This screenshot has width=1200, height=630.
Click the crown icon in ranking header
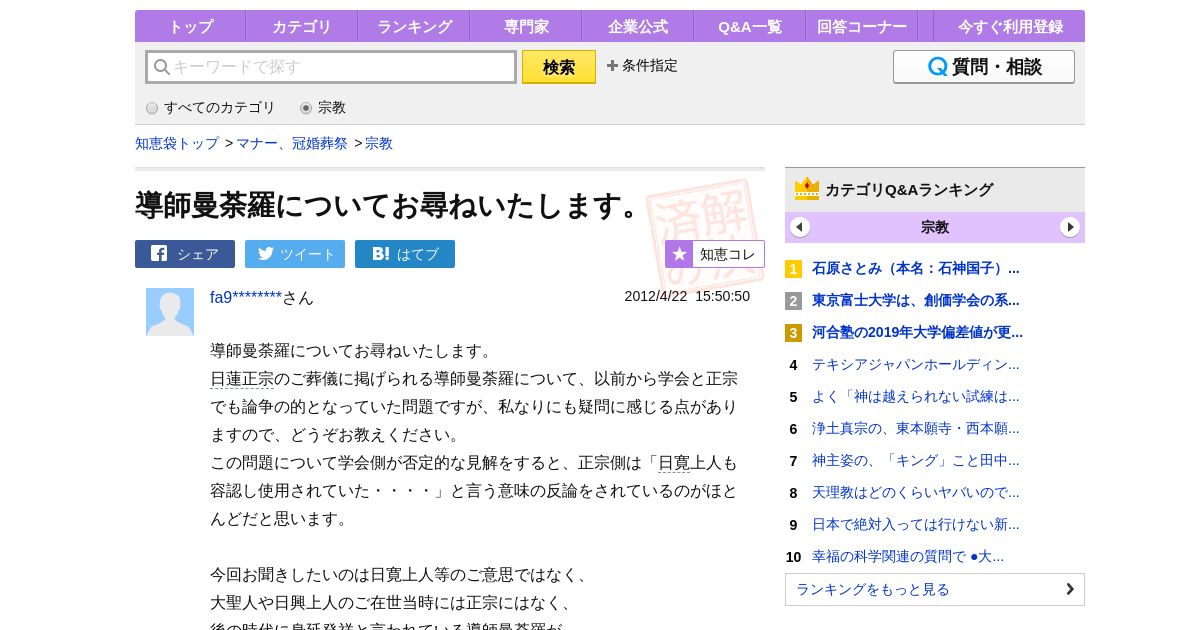coord(807,189)
